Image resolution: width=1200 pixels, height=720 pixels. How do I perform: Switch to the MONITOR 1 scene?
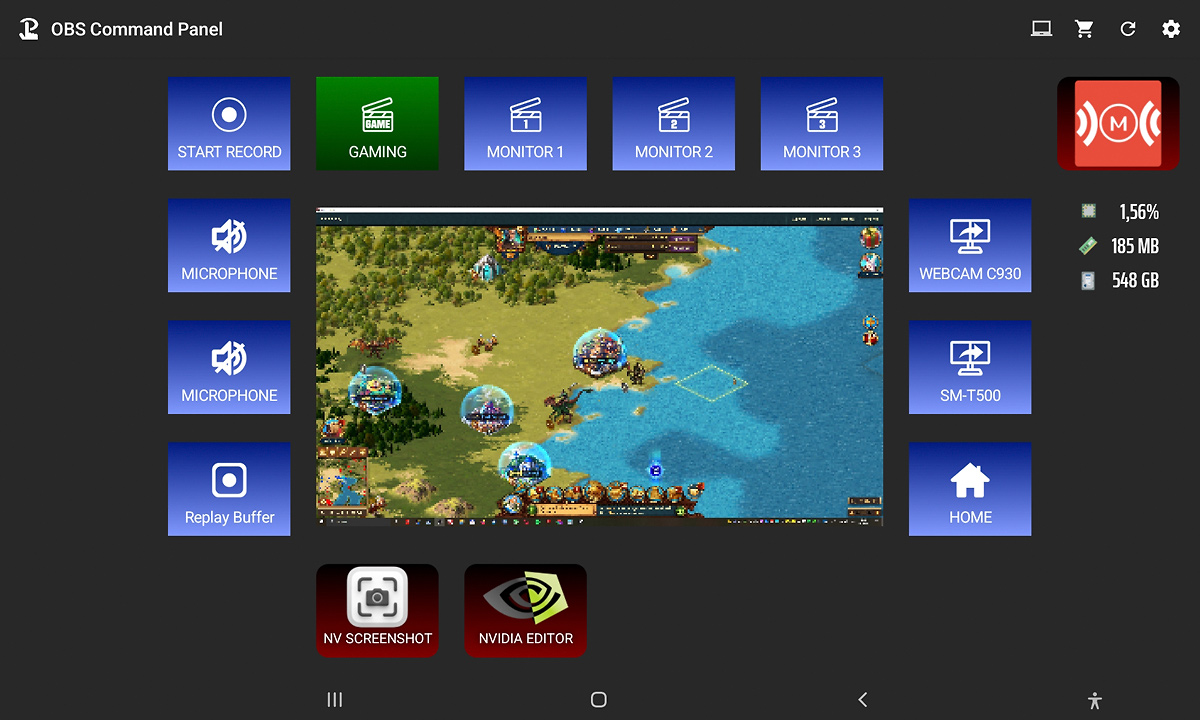pyautogui.click(x=525, y=124)
